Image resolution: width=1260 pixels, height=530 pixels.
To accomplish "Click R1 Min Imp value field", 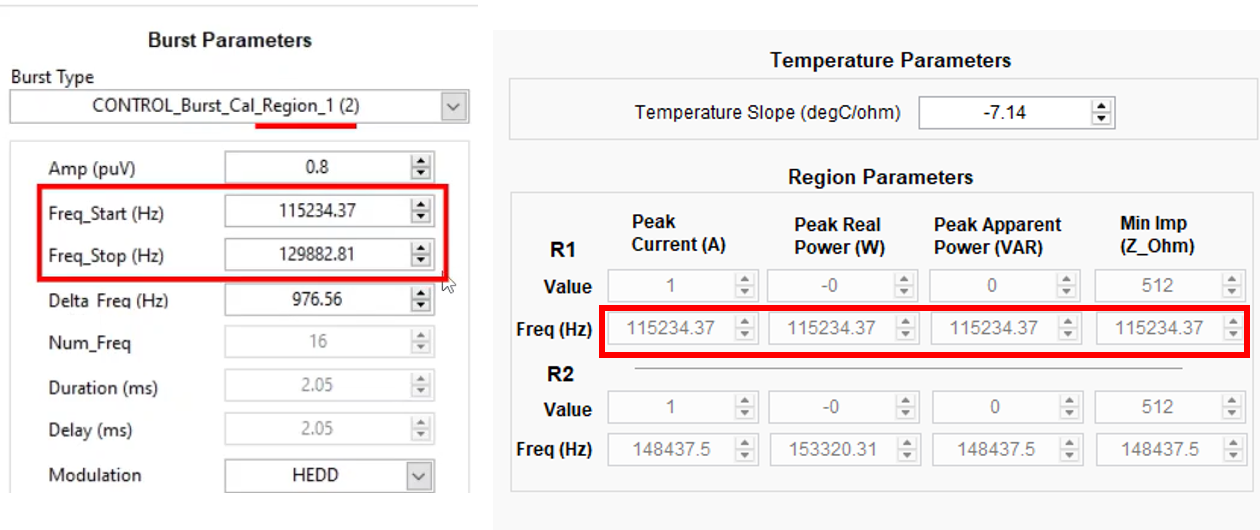I will 1156,286.
